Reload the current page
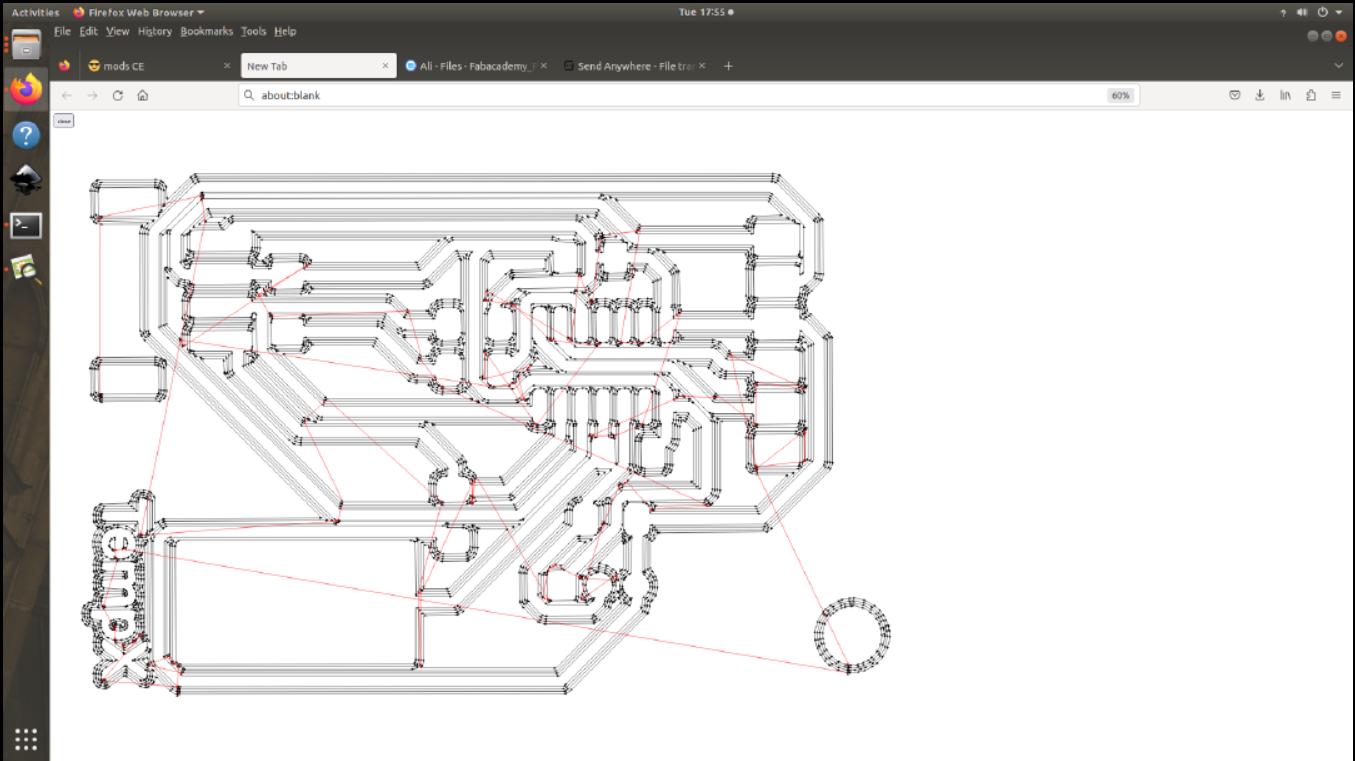The image size is (1355, 761). click(x=118, y=95)
